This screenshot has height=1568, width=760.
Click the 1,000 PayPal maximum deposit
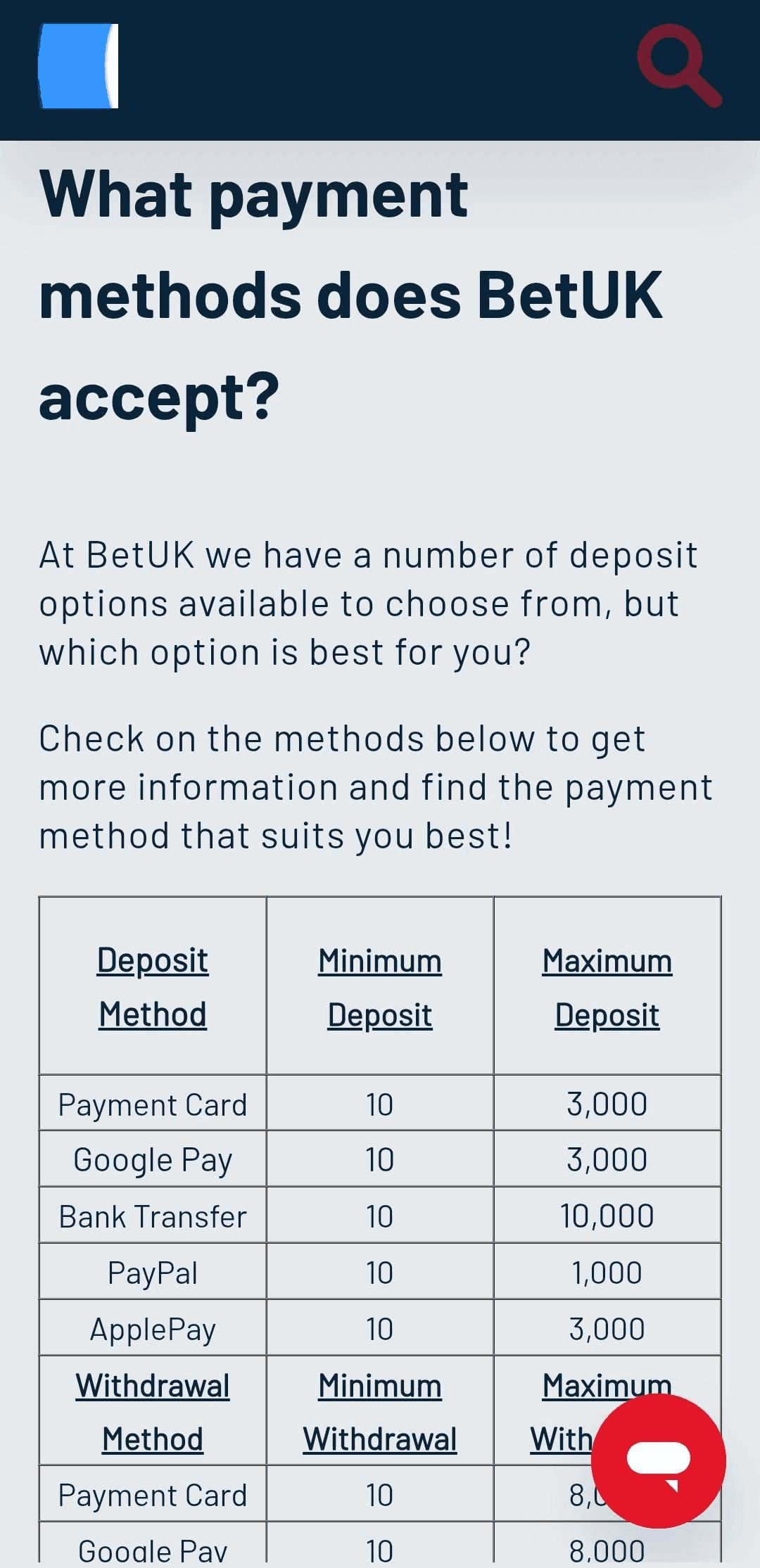click(607, 1273)
